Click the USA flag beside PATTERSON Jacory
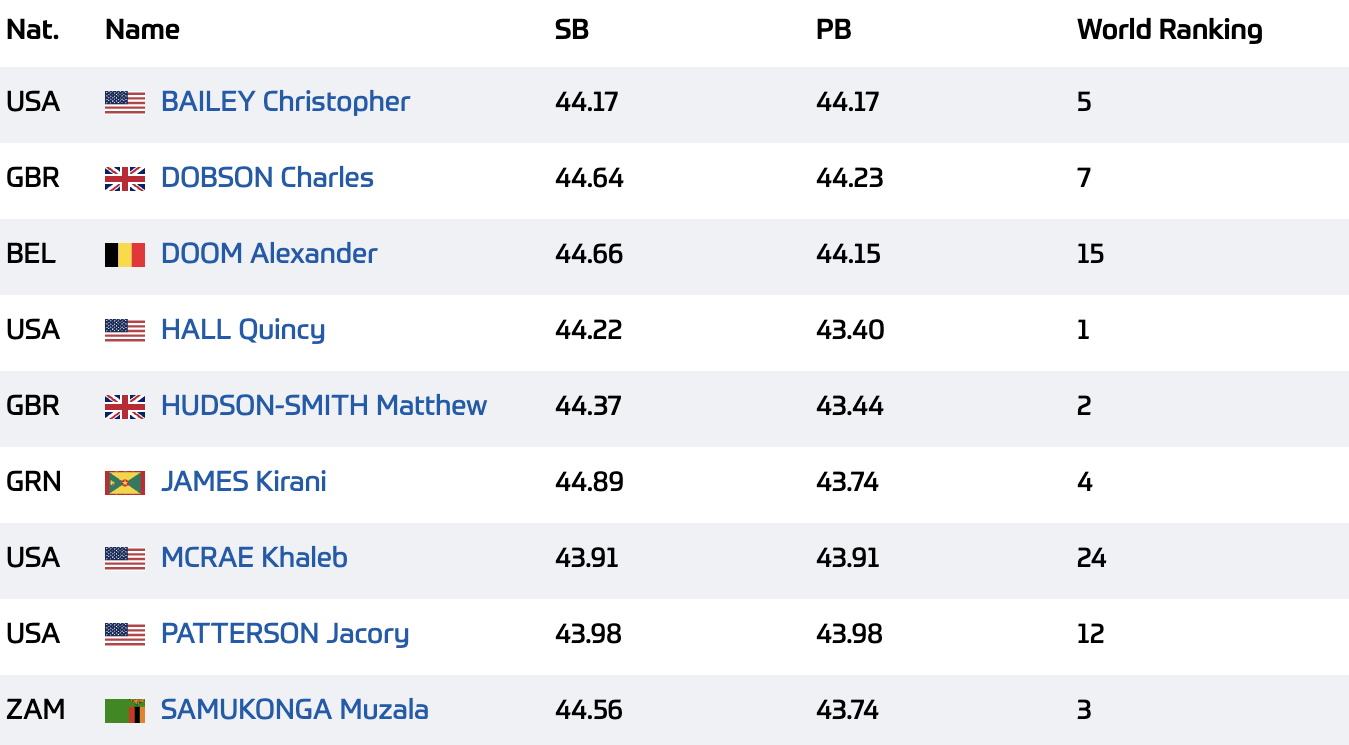This screenshot has width=1349, height=745. pyautogui.click(x=125, y=634)
